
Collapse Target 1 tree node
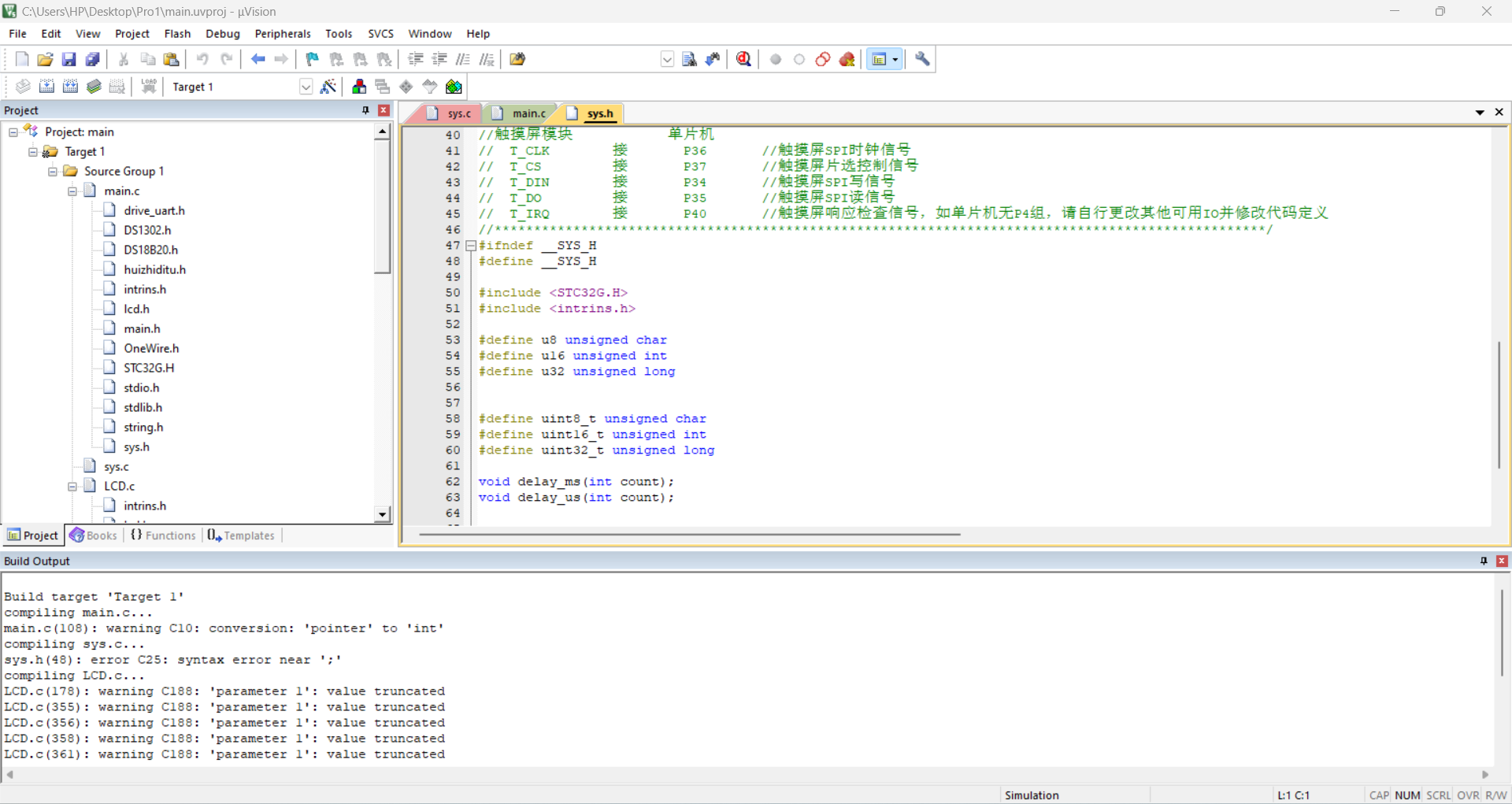(x=33, y=152)
